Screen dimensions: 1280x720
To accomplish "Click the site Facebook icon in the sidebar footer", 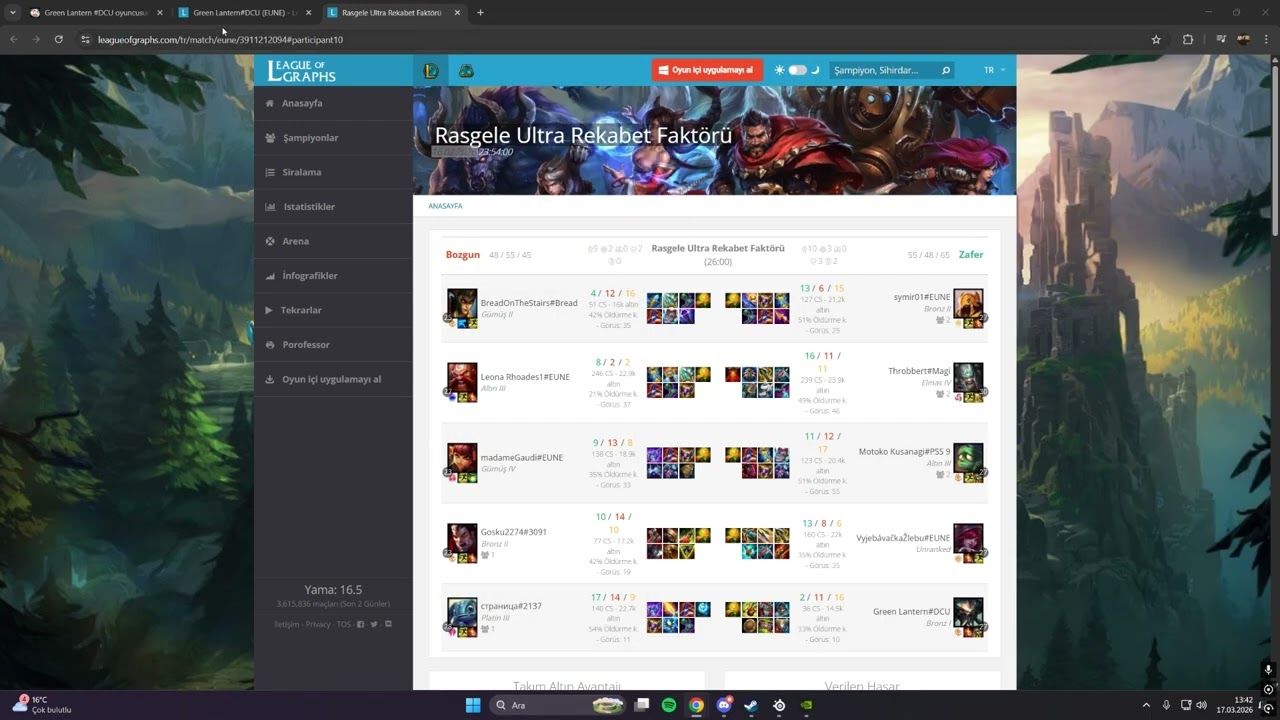I will 361,624.
